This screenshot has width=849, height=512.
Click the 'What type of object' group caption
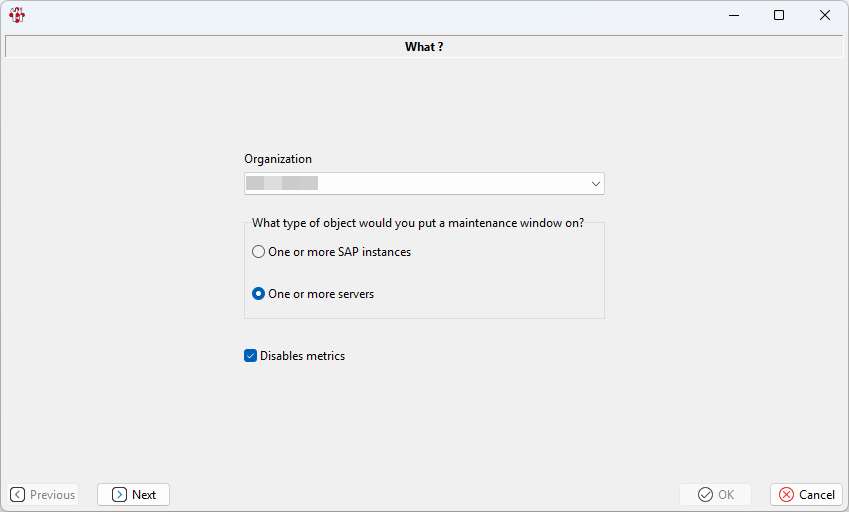tap(418, 223)
